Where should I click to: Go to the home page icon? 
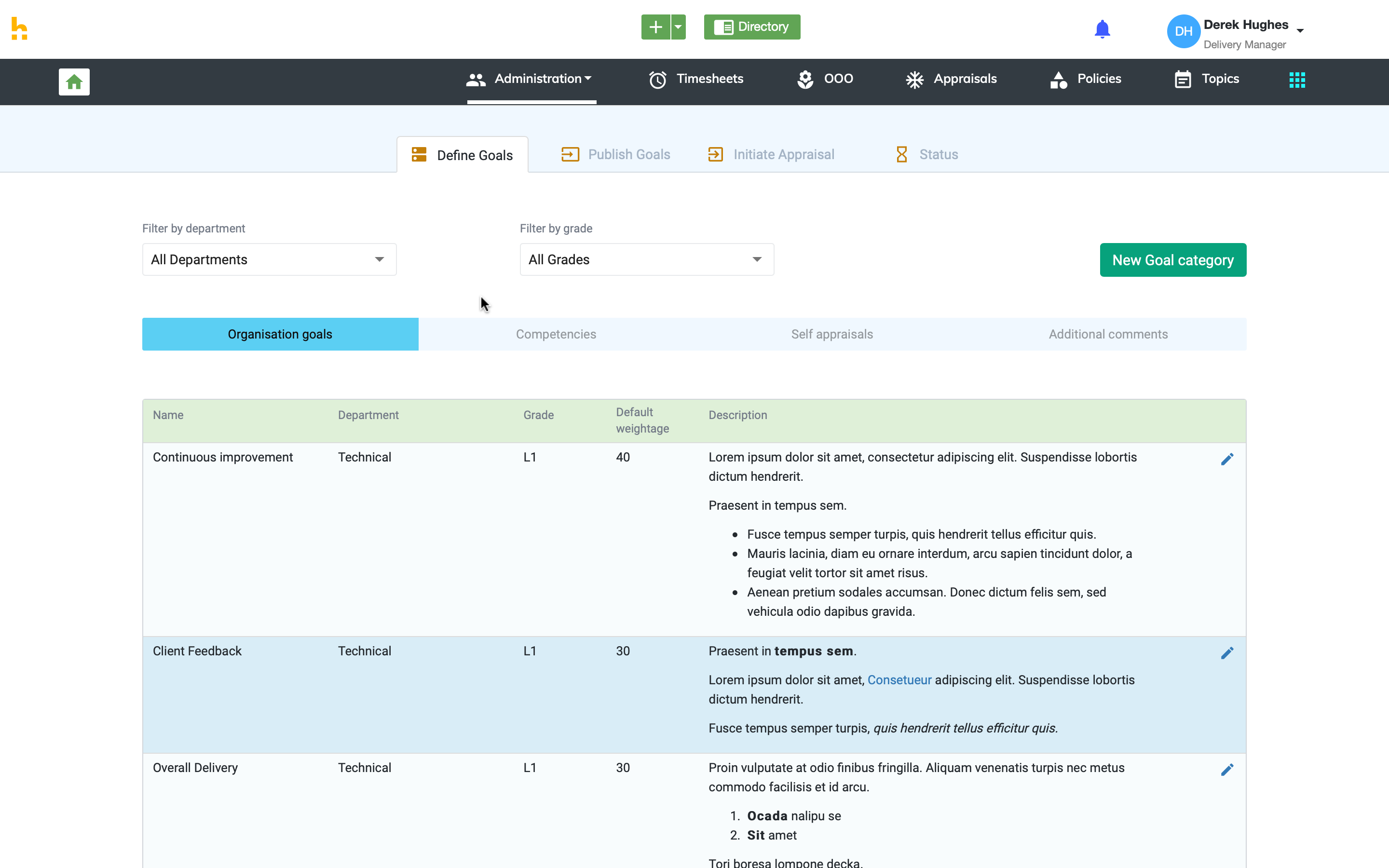coord(74,81)
